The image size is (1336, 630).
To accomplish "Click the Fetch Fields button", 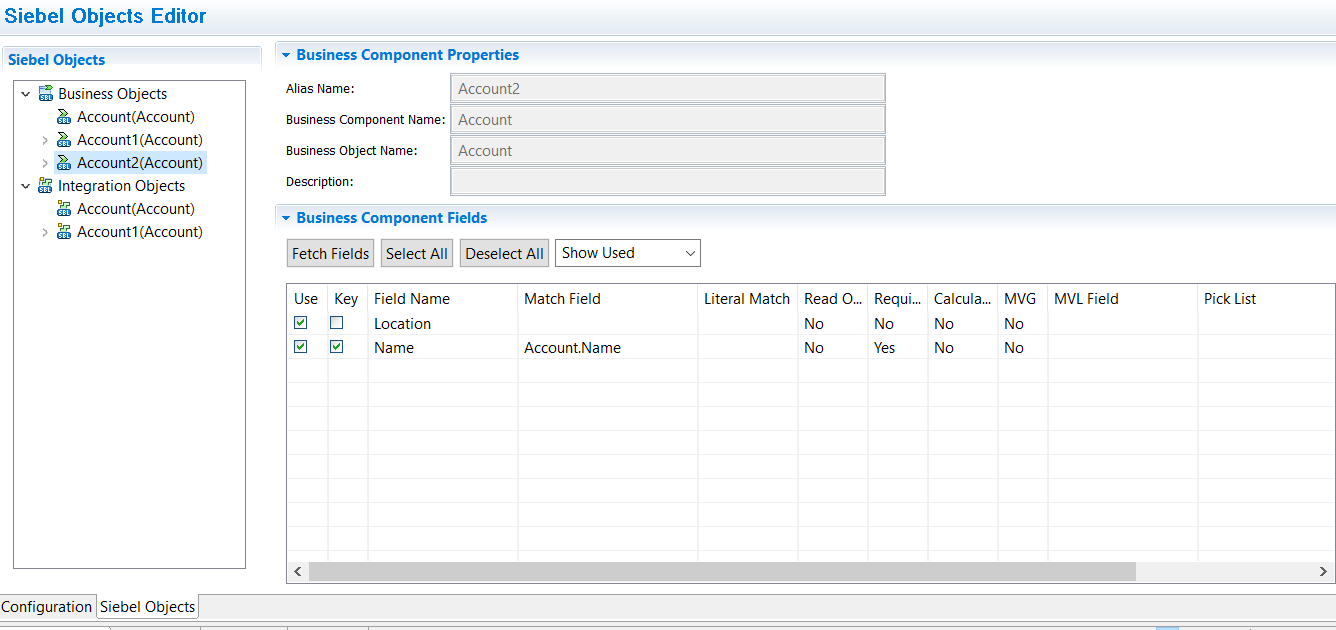I will pyautogui.click(x=331, y=254).
